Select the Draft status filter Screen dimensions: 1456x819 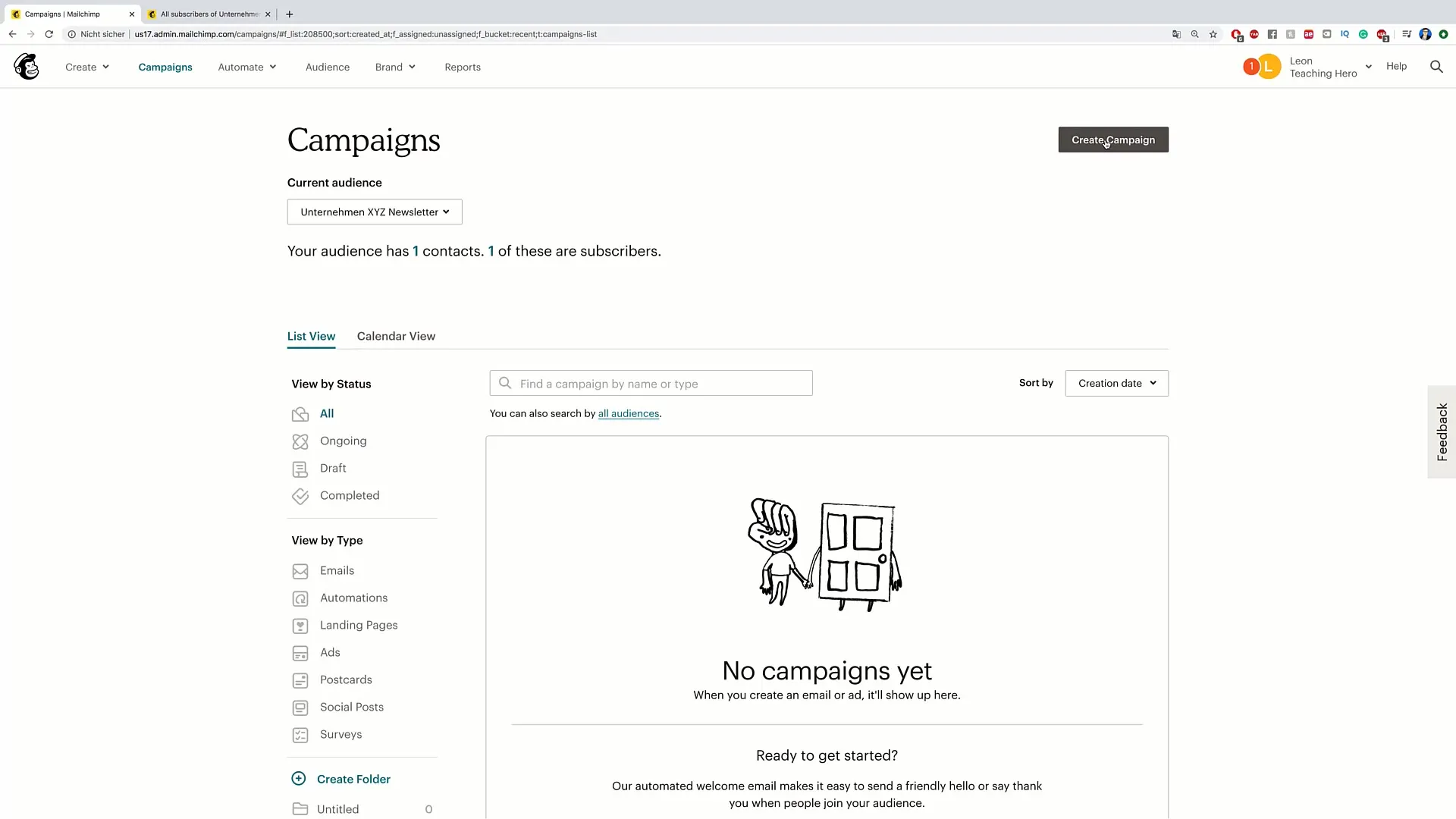click(333, 468)
